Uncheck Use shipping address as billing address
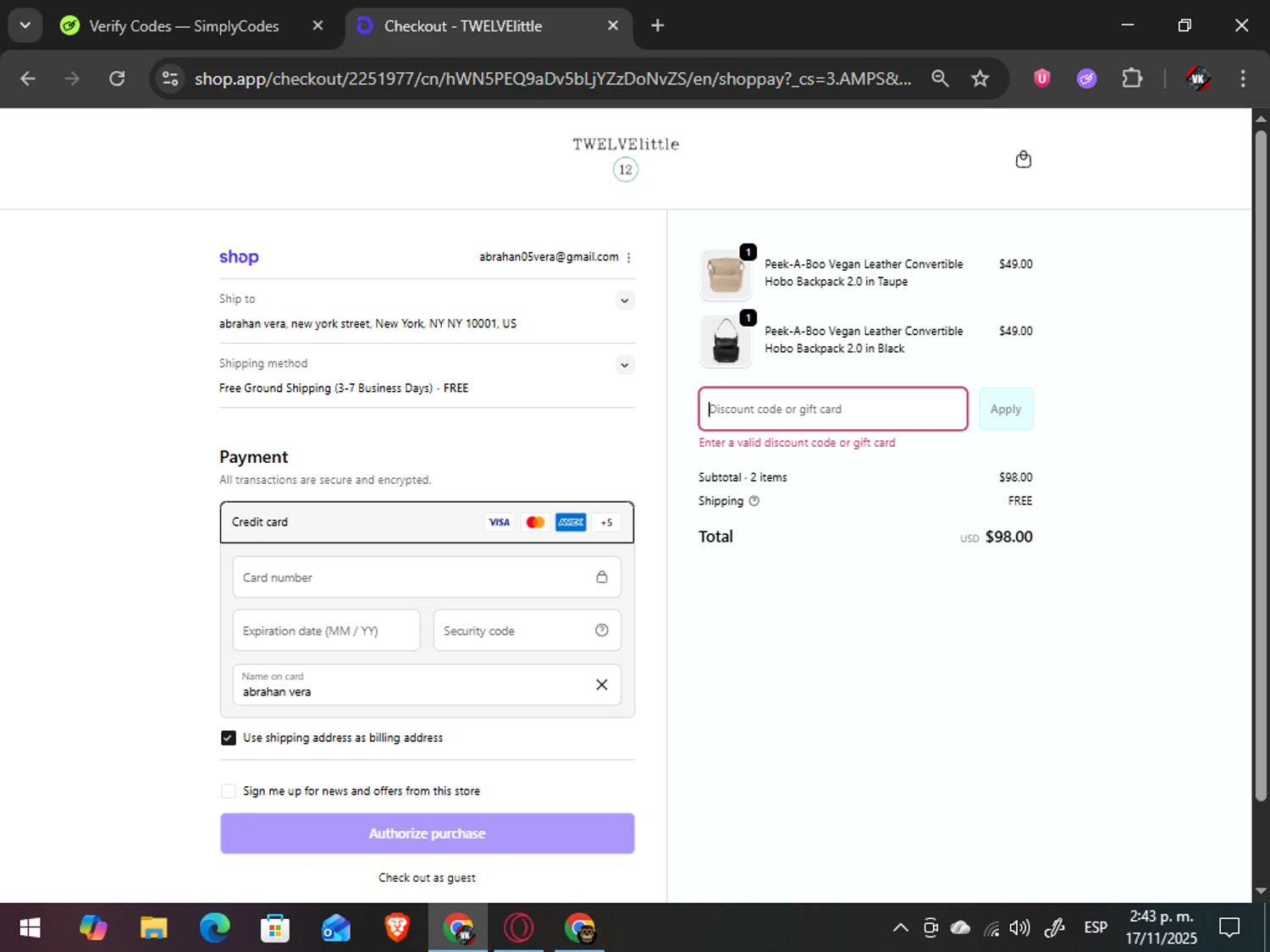This screenshot has width=1270, height=952. [229, 738]
